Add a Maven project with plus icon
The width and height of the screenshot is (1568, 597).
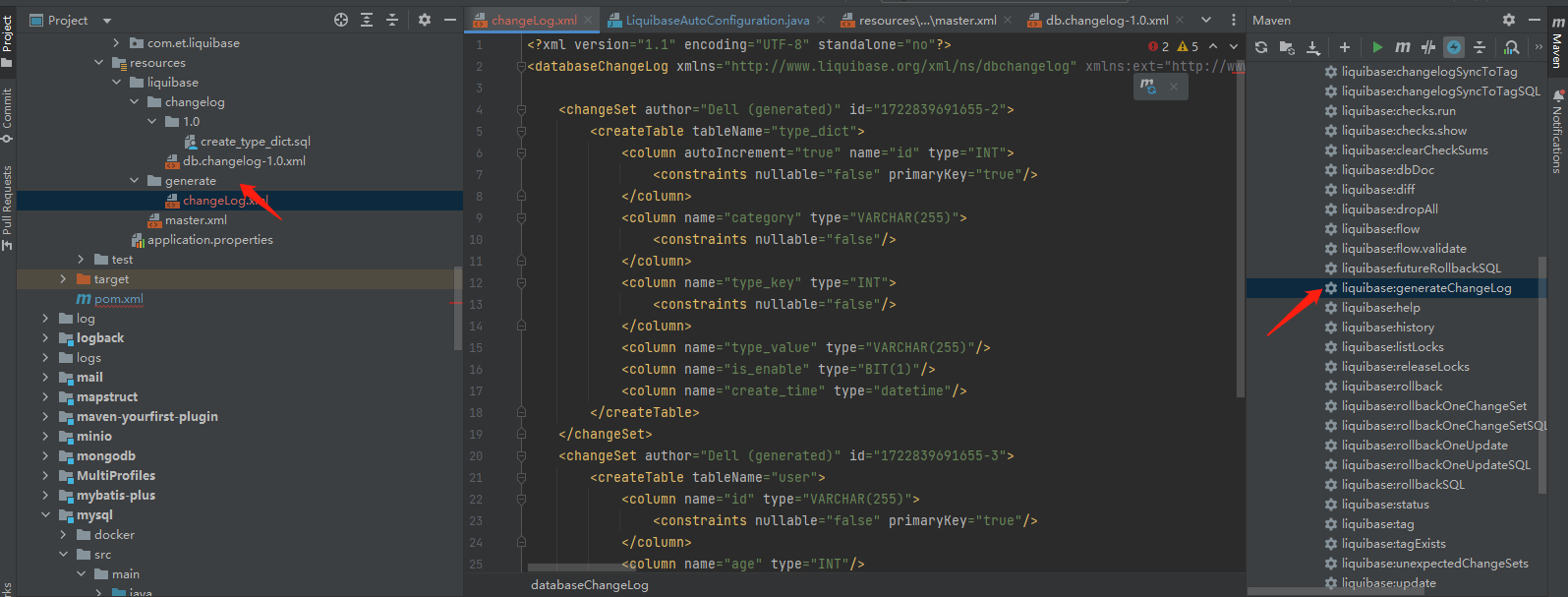[x=1345, y=47]
